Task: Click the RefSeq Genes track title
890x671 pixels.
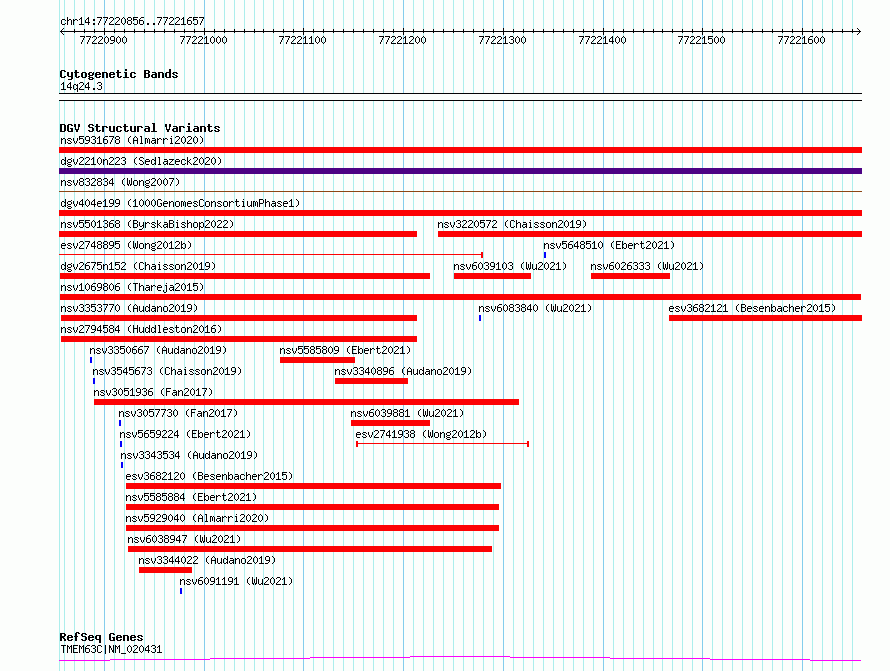Action: 101,637
